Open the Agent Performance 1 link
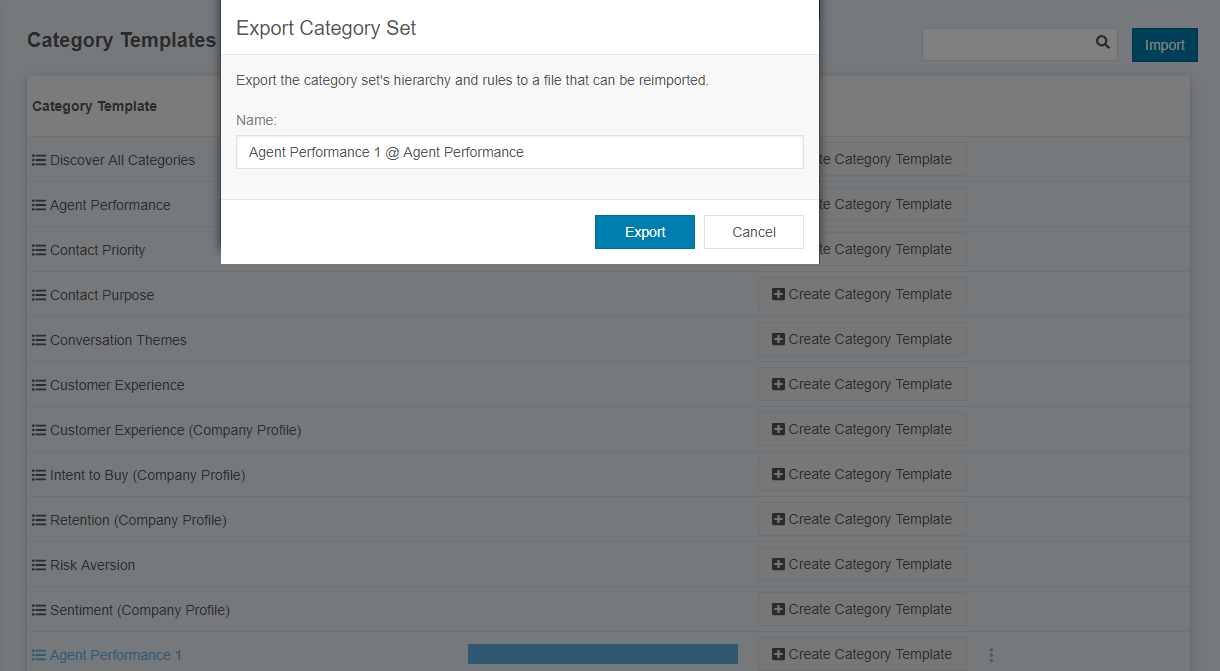Viewport: 1220px width, 671px height. click(x=116, y=655)
